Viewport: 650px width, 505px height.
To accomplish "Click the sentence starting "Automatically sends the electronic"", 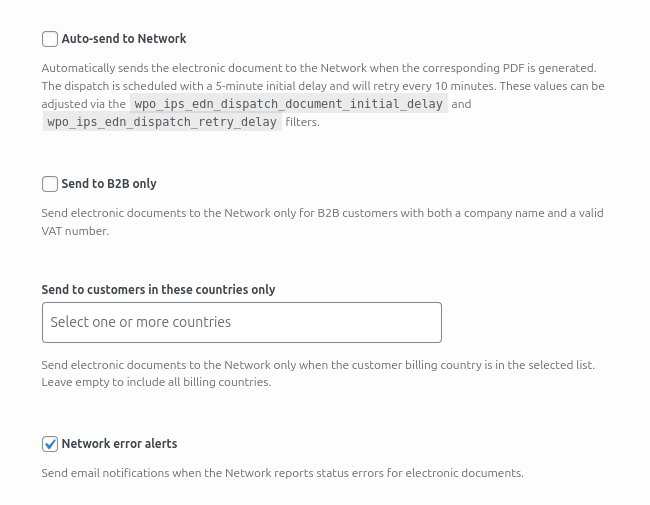I will click(318, 68).
